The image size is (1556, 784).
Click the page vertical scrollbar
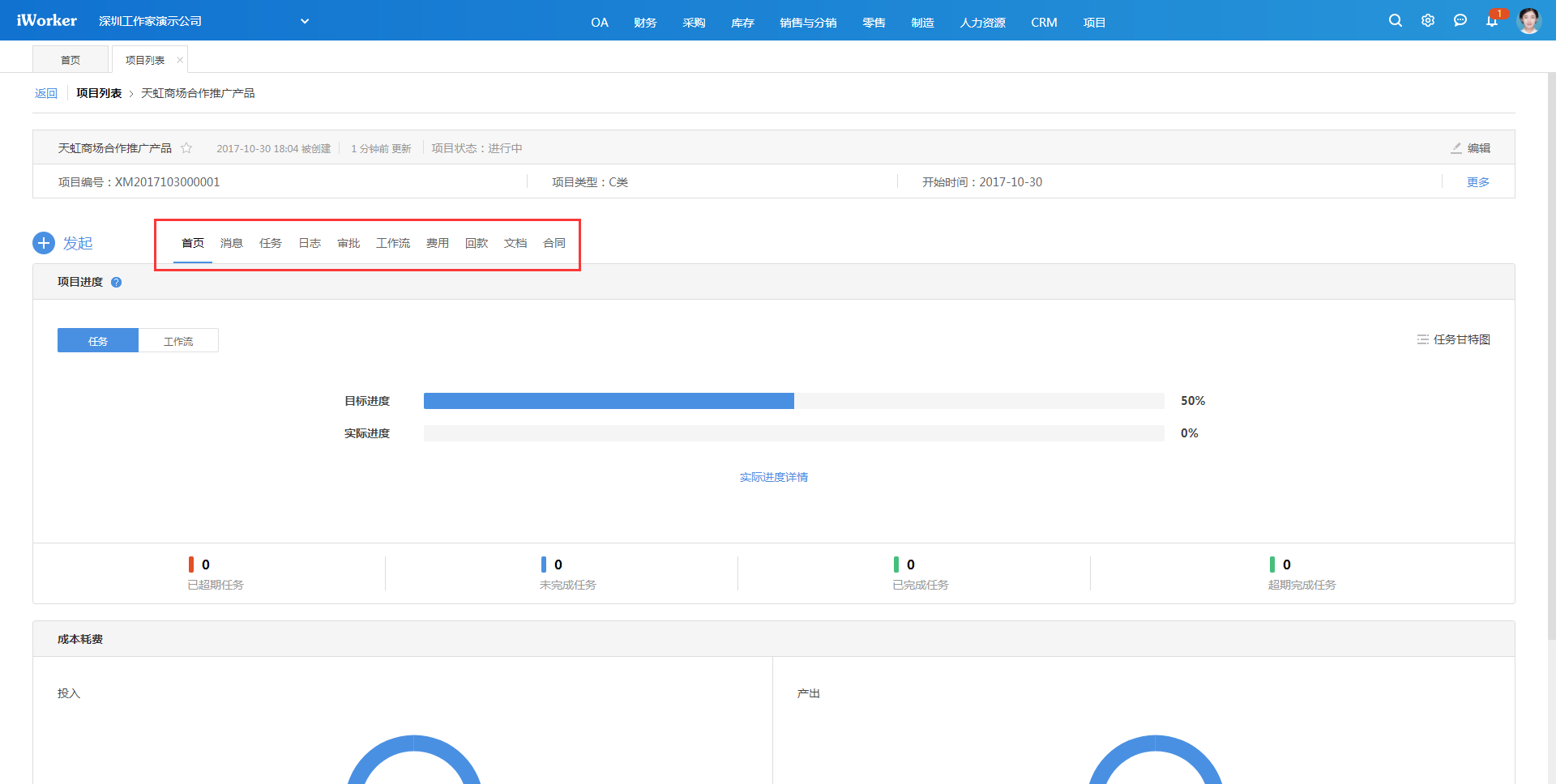1551,356
